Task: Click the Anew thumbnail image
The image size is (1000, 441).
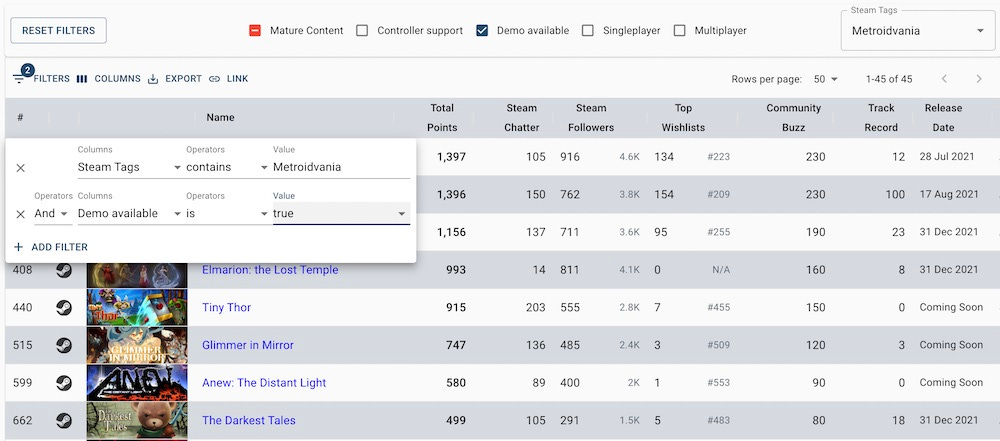Action: pos(137,382)
